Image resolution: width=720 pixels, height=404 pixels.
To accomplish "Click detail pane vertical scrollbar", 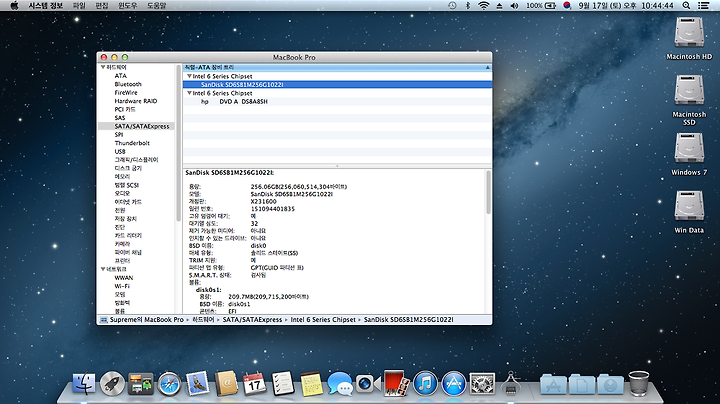I will 488,192.
